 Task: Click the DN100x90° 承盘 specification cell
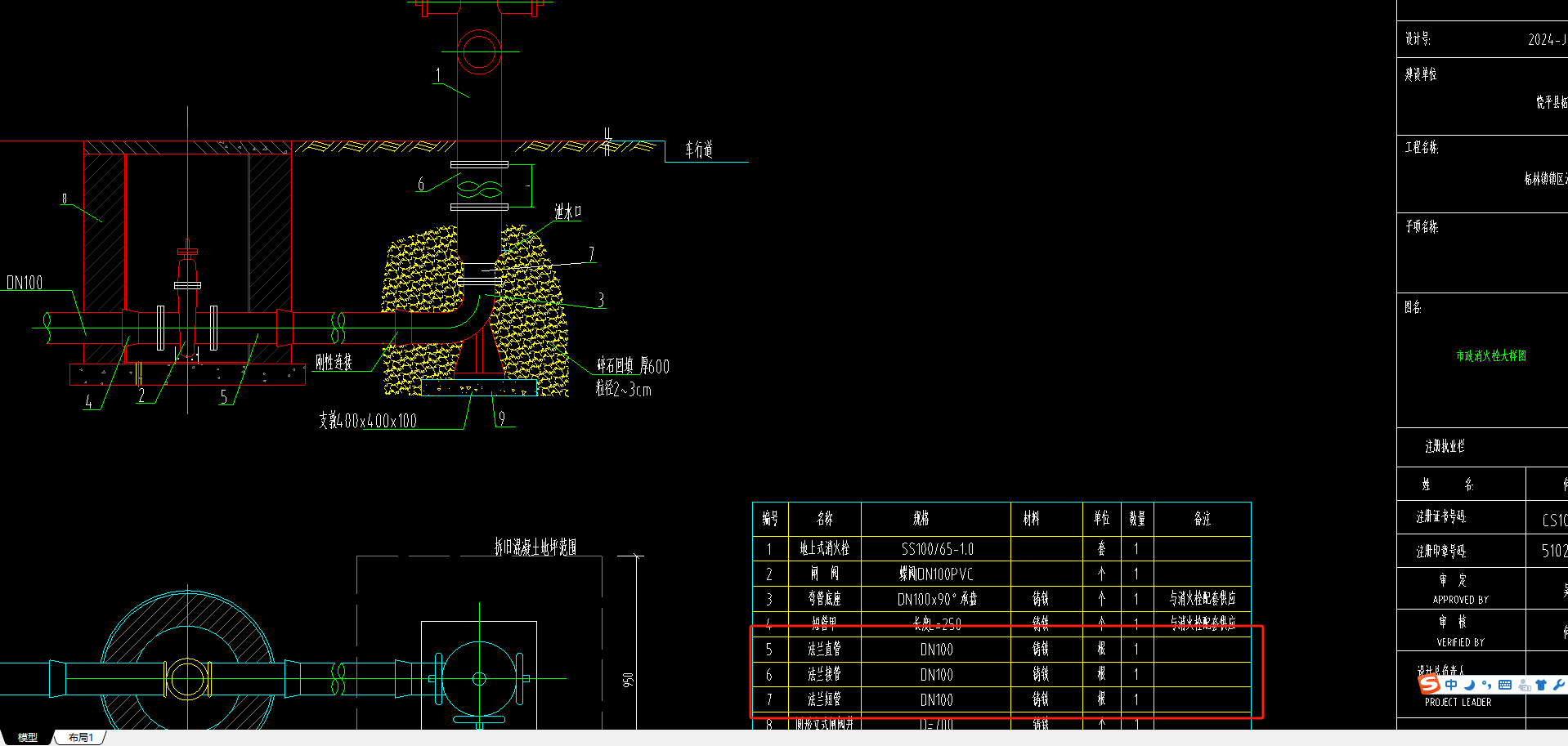(937, 599)
